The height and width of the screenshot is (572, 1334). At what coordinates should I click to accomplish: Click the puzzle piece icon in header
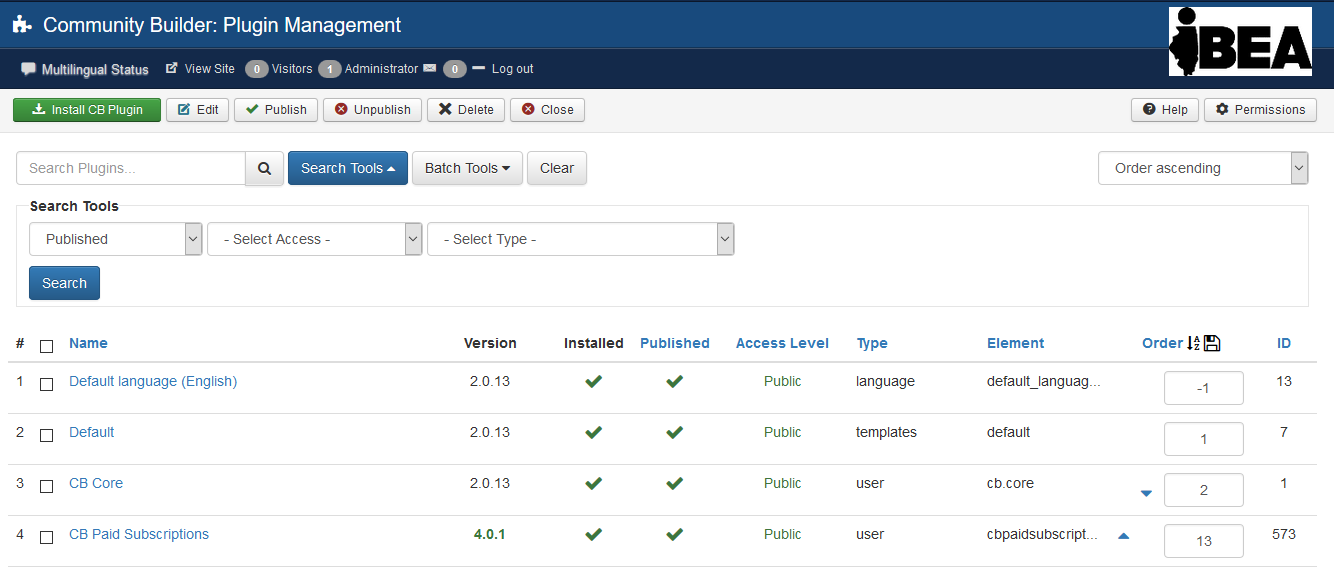22,25
